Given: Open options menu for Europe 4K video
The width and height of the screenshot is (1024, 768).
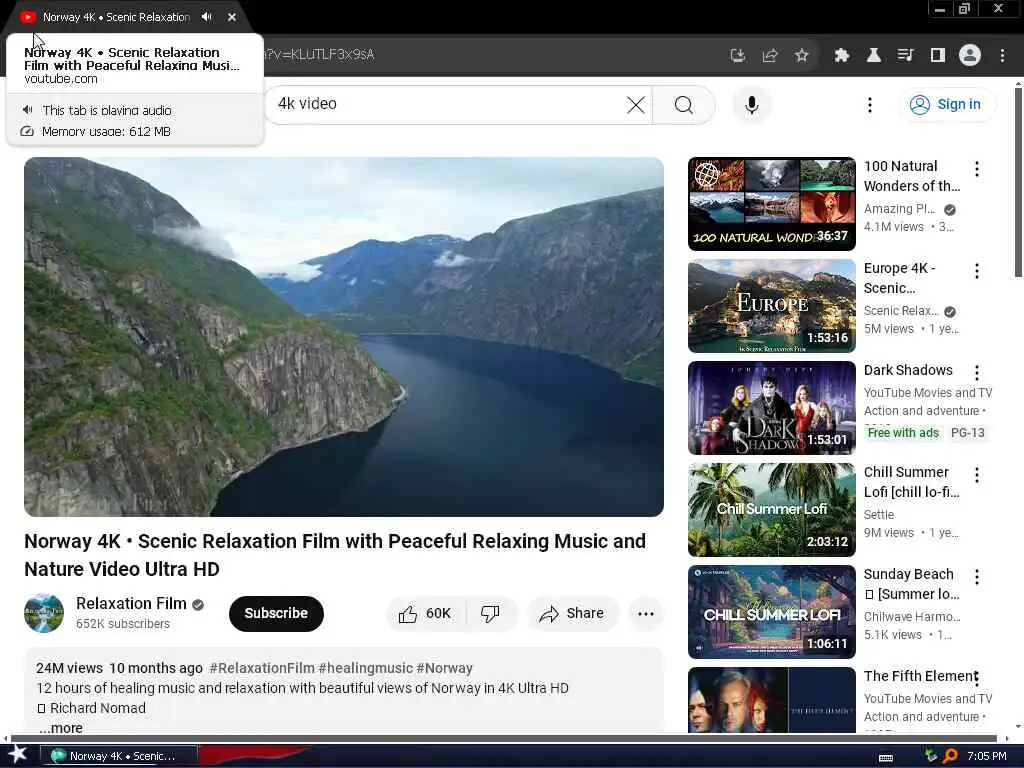Looking at the screenshot, I should (976, 271).
